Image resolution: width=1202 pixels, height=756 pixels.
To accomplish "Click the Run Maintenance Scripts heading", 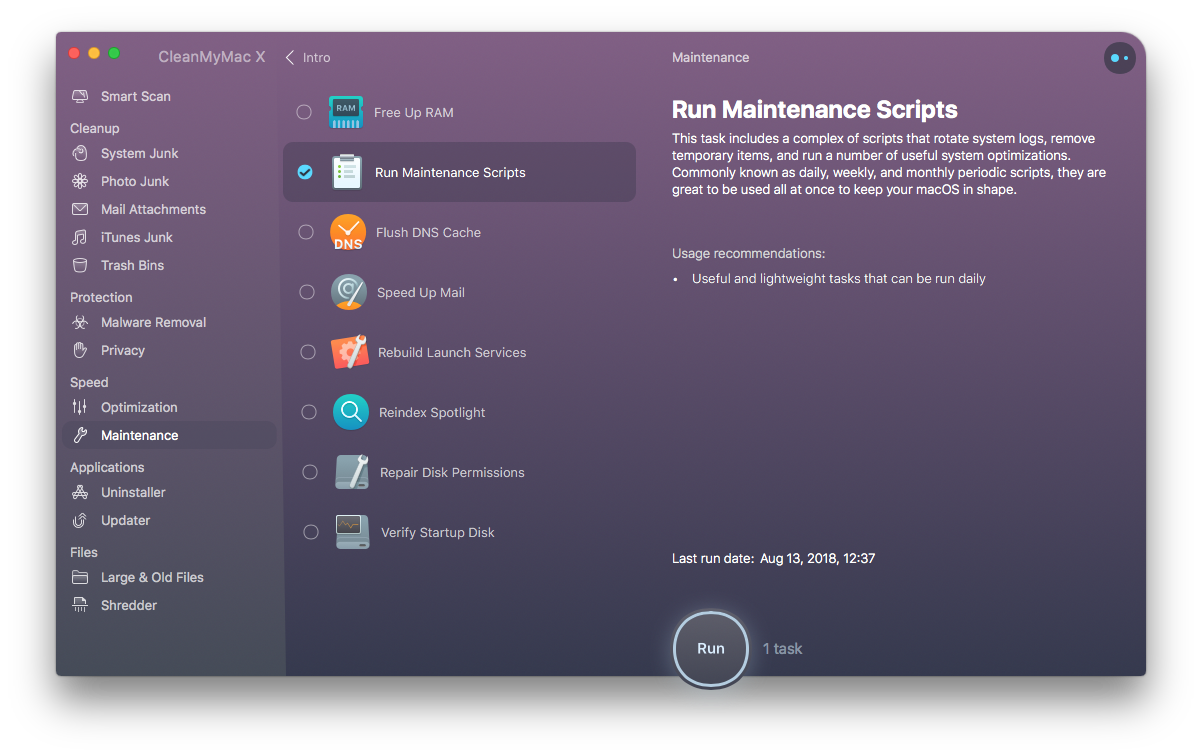I will click(815, 110).
